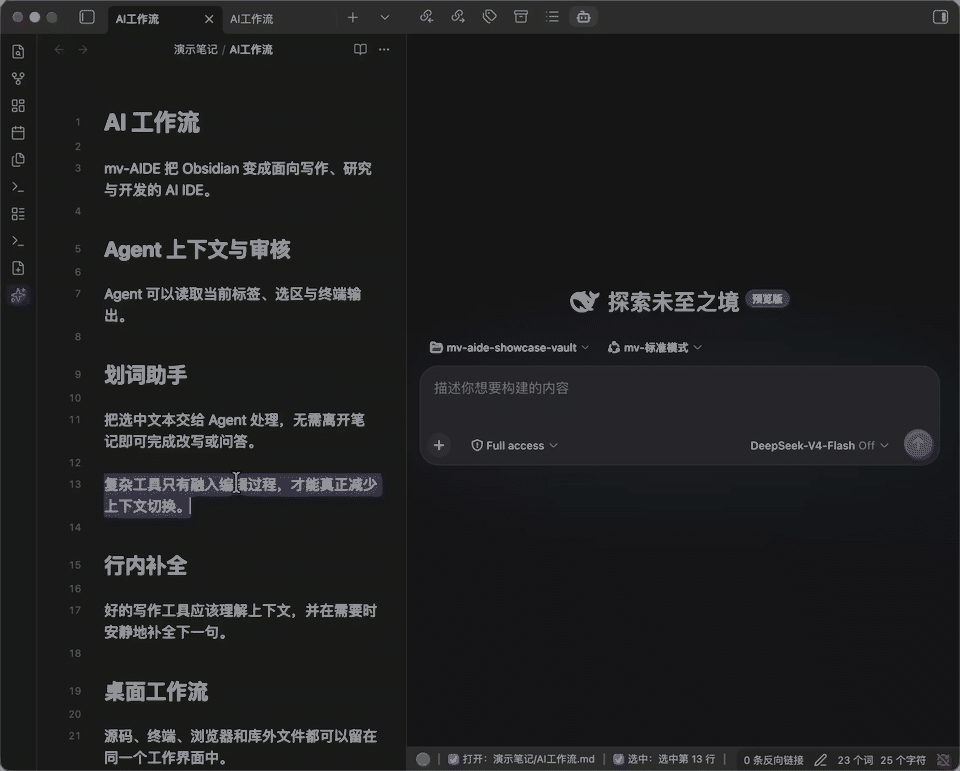The height and width of the screenshot is (771, 960).
Task: Open the outline list icon in toolbar
Action: point(552,17)
